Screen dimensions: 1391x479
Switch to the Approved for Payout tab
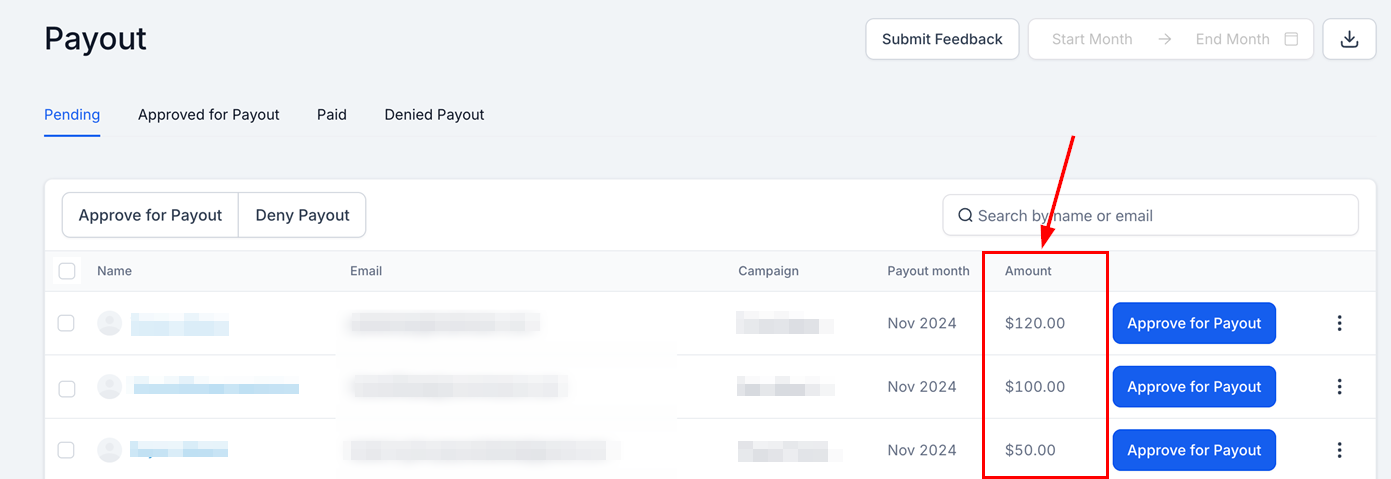[209, 115]
